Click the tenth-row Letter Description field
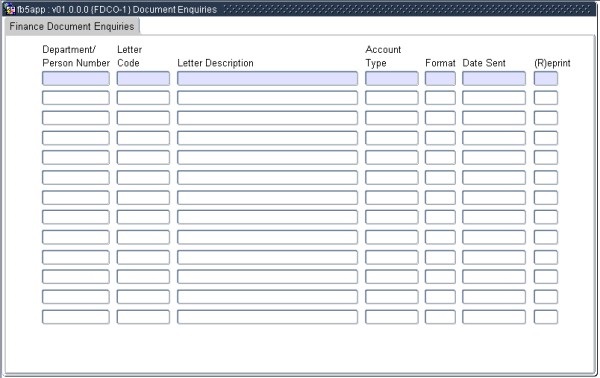Viewport: 600px width, 378px height. (267, 257)
